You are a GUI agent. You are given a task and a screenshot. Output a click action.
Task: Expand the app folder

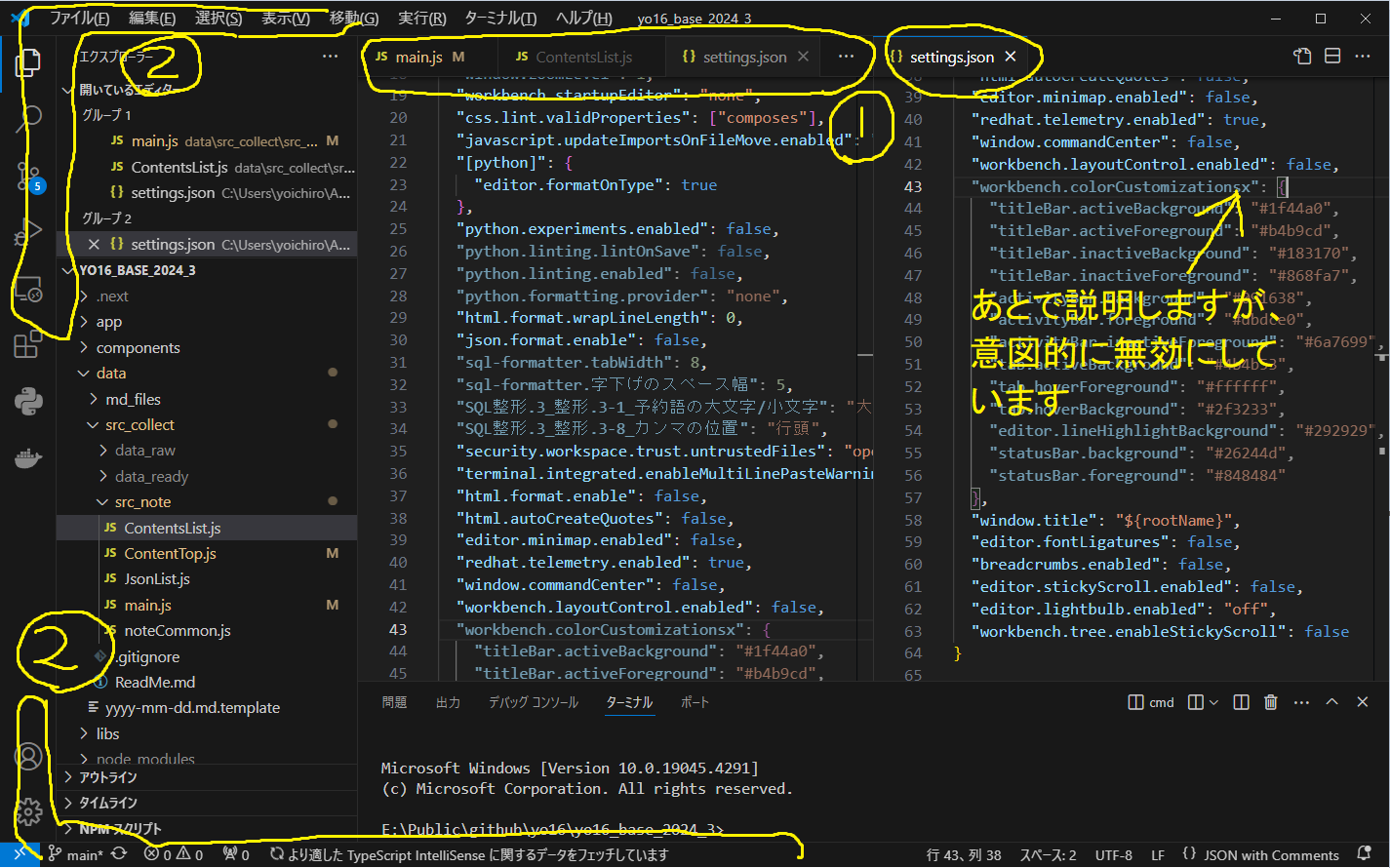coord(207,322)
